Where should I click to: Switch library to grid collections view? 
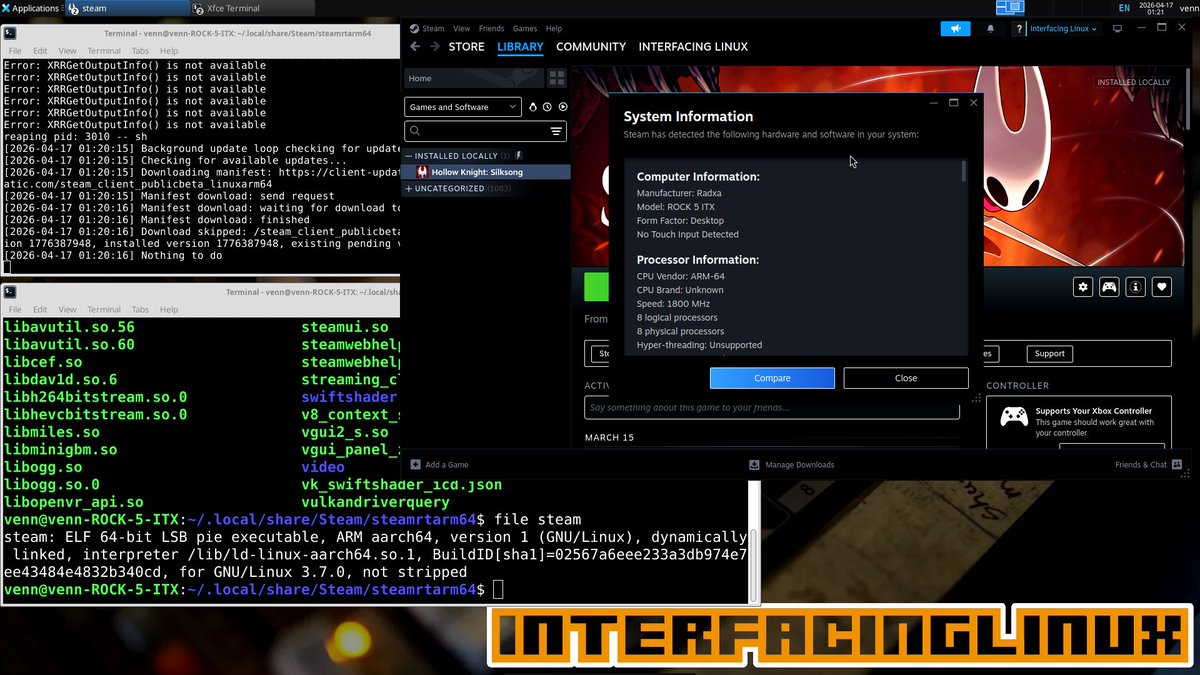point(557,78)
